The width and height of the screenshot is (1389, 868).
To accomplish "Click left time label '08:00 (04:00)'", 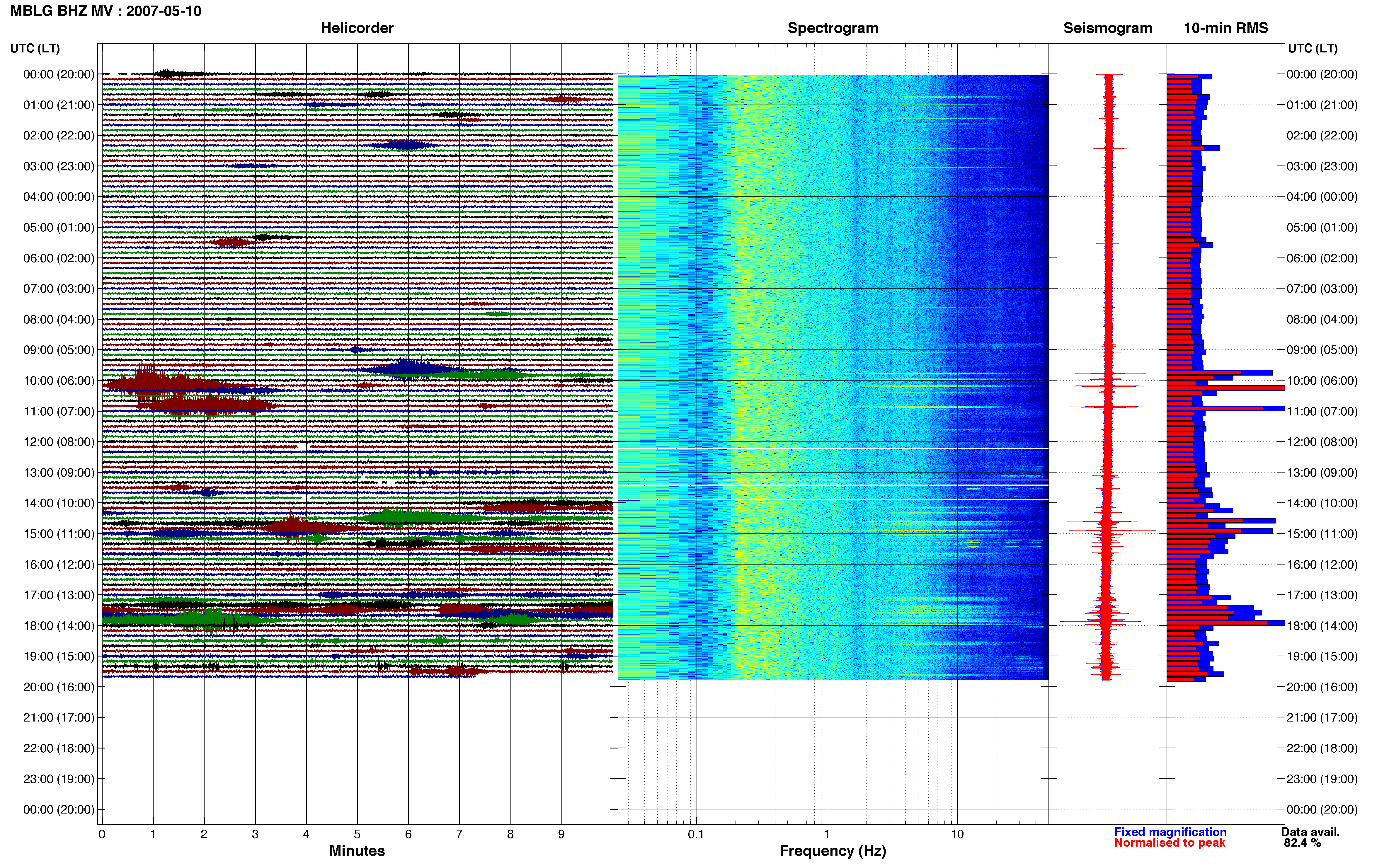I will coord(59,319).
